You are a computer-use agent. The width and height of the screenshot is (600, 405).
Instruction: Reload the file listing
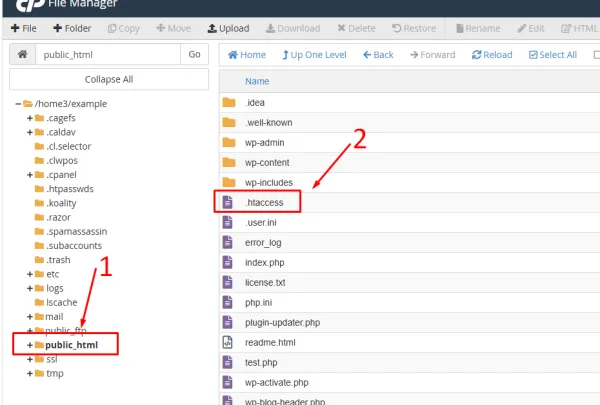tap(492, 55)
